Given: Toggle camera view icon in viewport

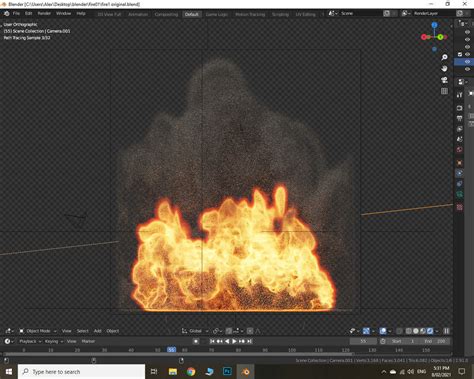Looking at the screenshot, I should [444, 80].
